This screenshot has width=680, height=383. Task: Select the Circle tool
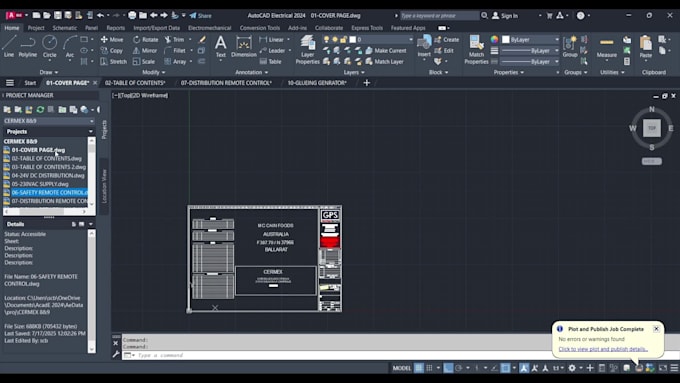point(49,46)
